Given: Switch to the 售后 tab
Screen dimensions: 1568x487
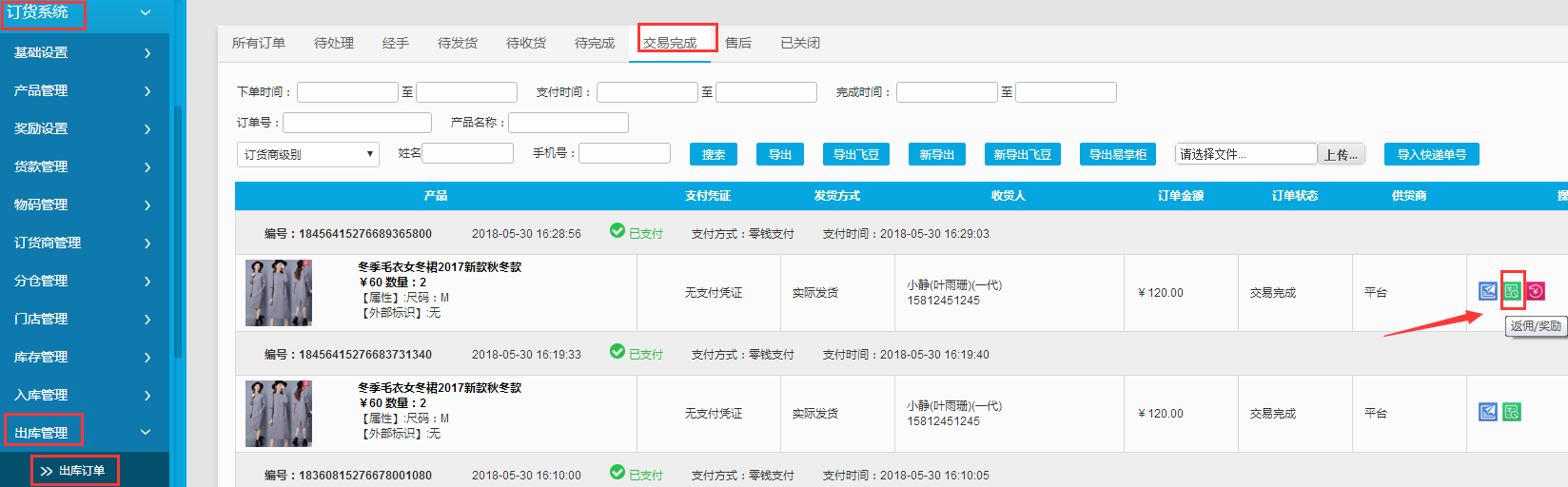Looking at the screenshot, I should tap(738, 44).
